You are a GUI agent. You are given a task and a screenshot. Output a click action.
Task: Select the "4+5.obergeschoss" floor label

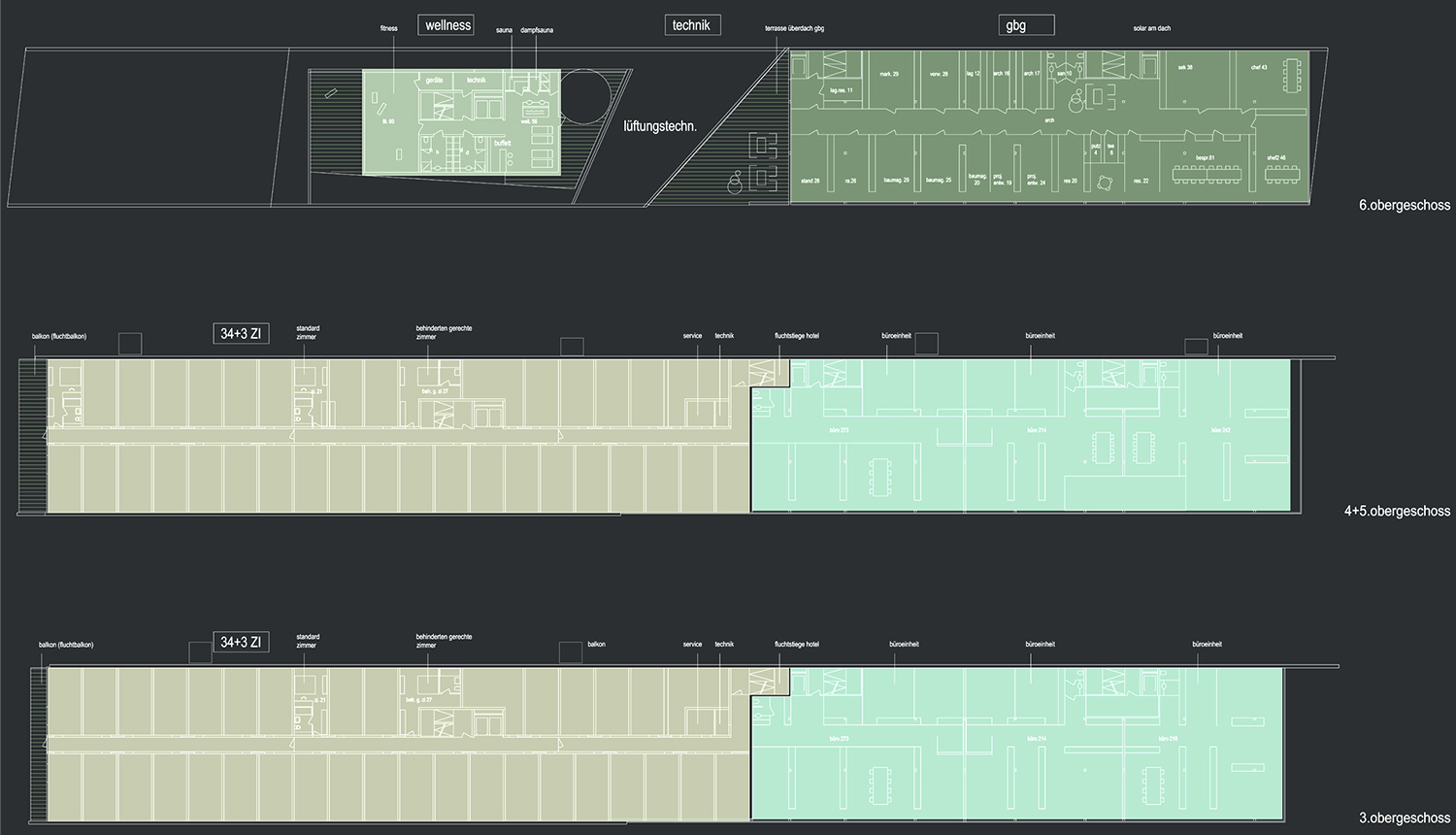(x=1397, y=511)
